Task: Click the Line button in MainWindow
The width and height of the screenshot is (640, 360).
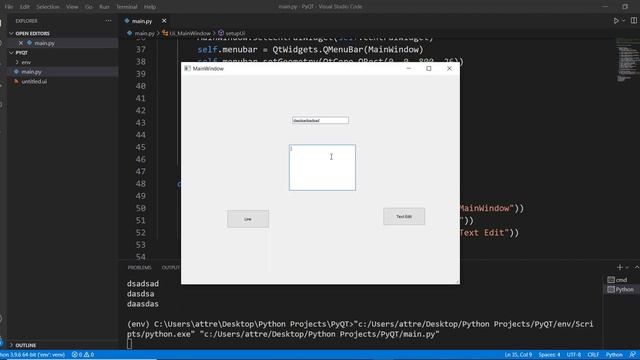Action: 248,219
